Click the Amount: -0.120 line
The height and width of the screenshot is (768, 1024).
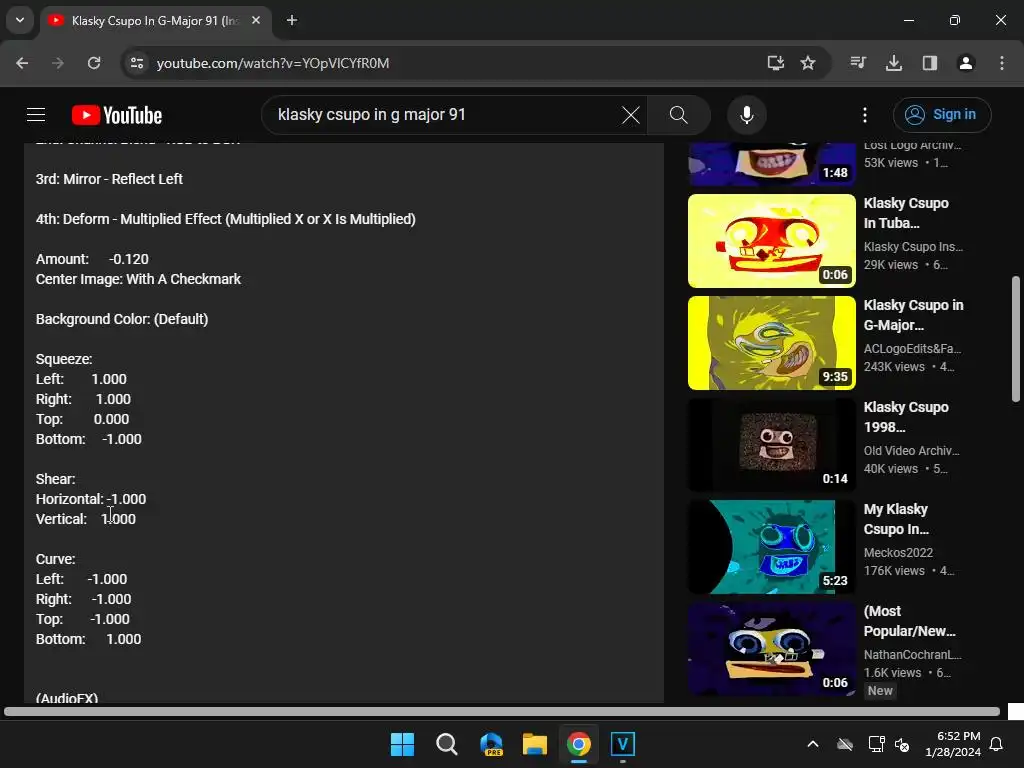[x=92, y=259]
